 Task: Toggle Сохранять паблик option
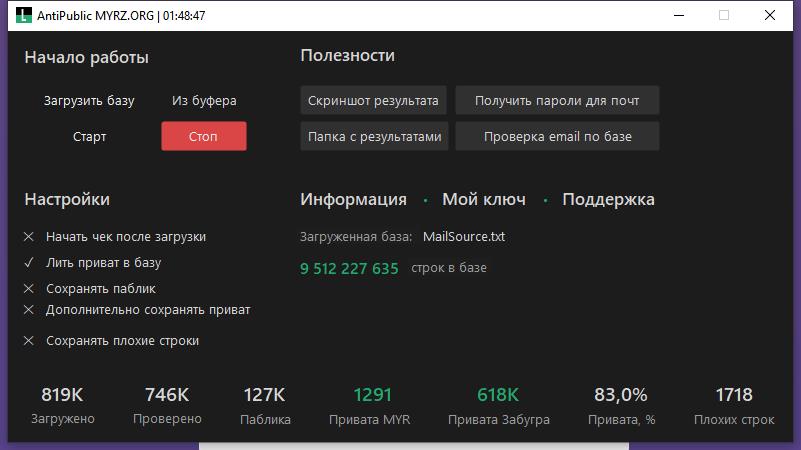pos(89,289)
